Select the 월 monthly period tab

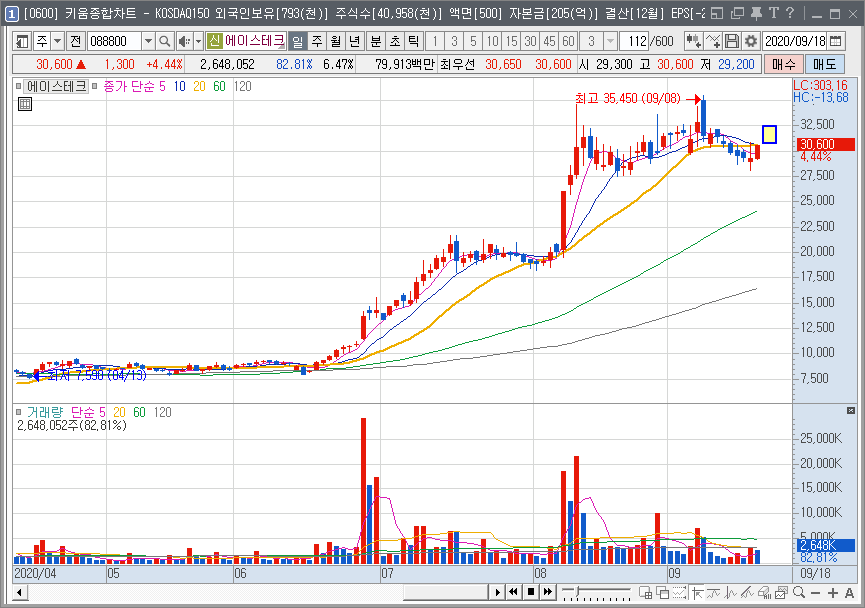point(336,41)
